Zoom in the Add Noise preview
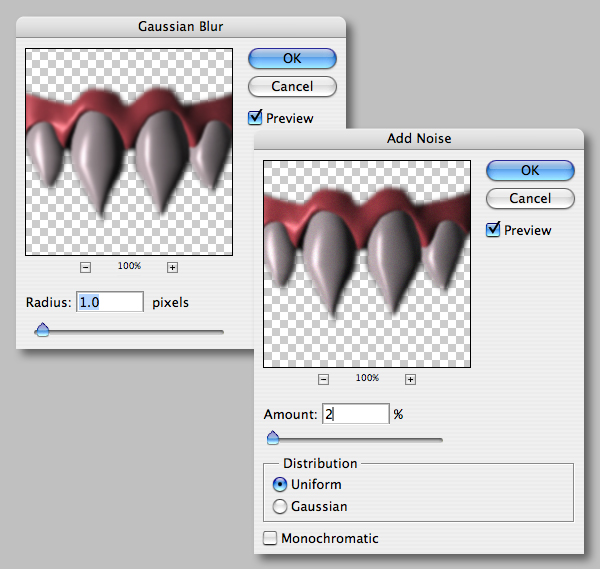The width and height of the screenshot is (600, 569). [411, 379]
